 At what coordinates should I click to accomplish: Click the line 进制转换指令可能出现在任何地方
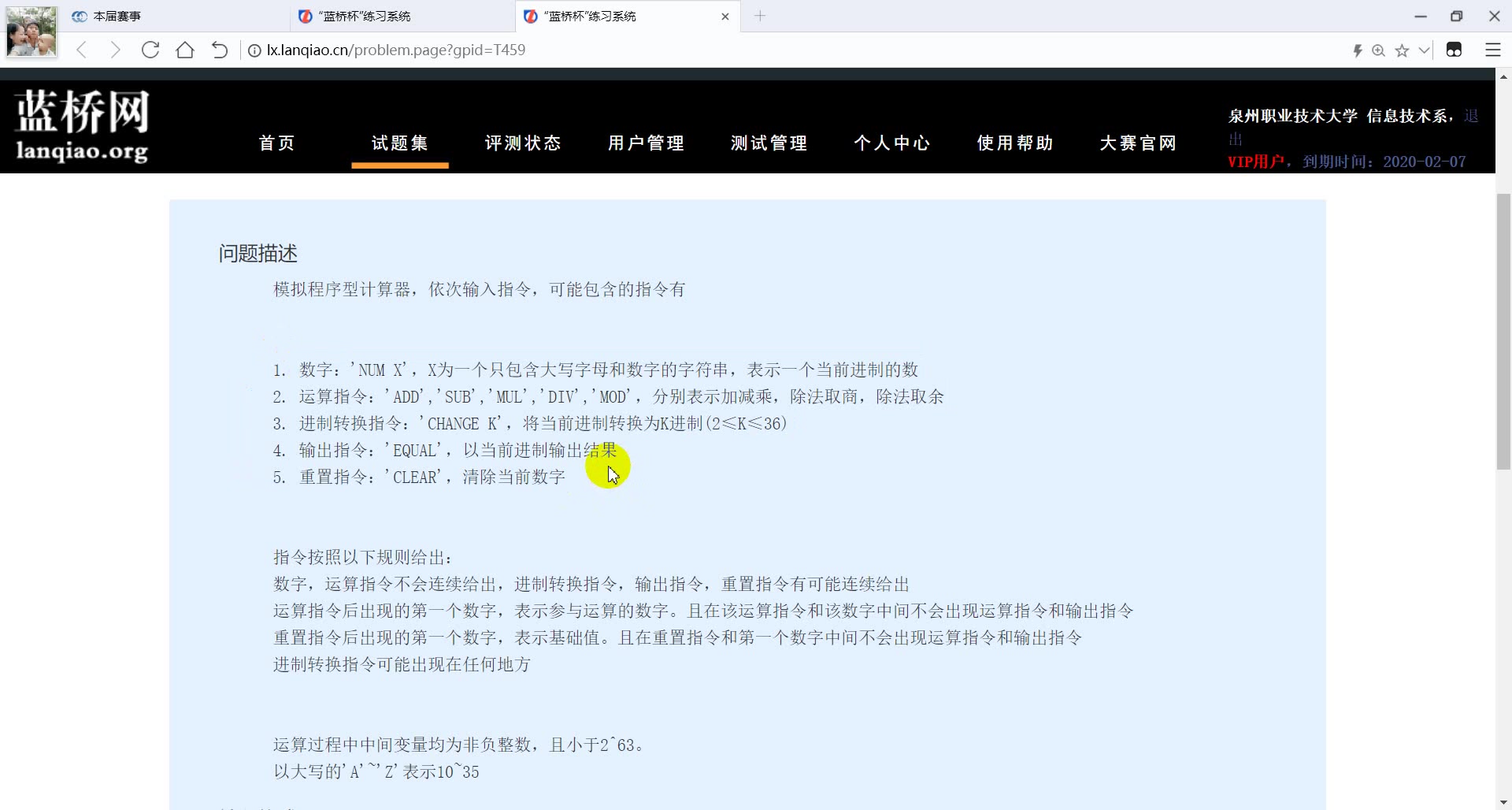pos(402,664)
